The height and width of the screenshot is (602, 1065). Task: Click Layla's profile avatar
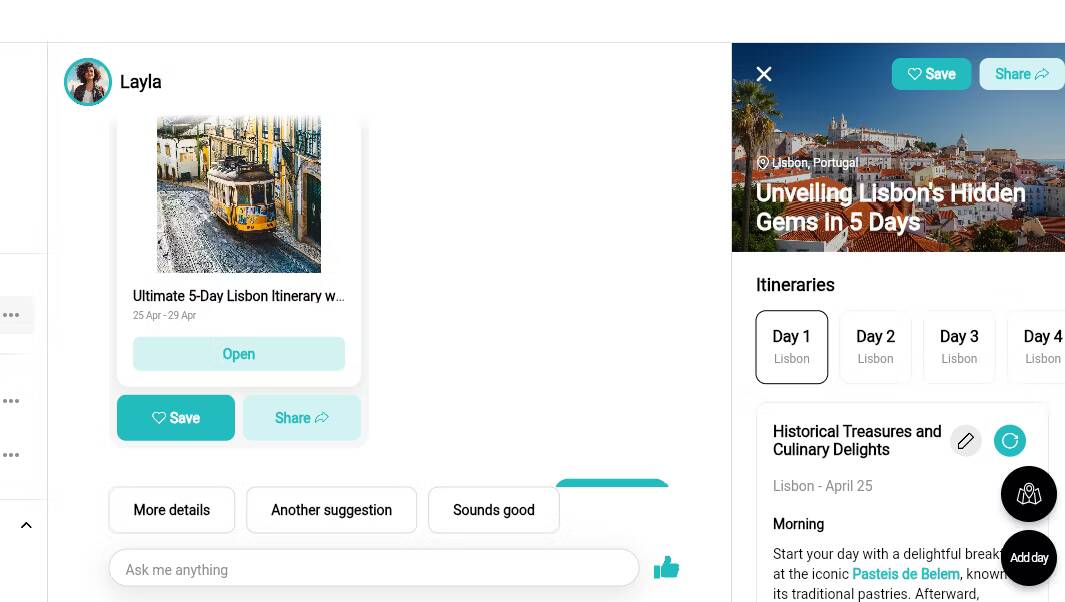coord(88,81)
